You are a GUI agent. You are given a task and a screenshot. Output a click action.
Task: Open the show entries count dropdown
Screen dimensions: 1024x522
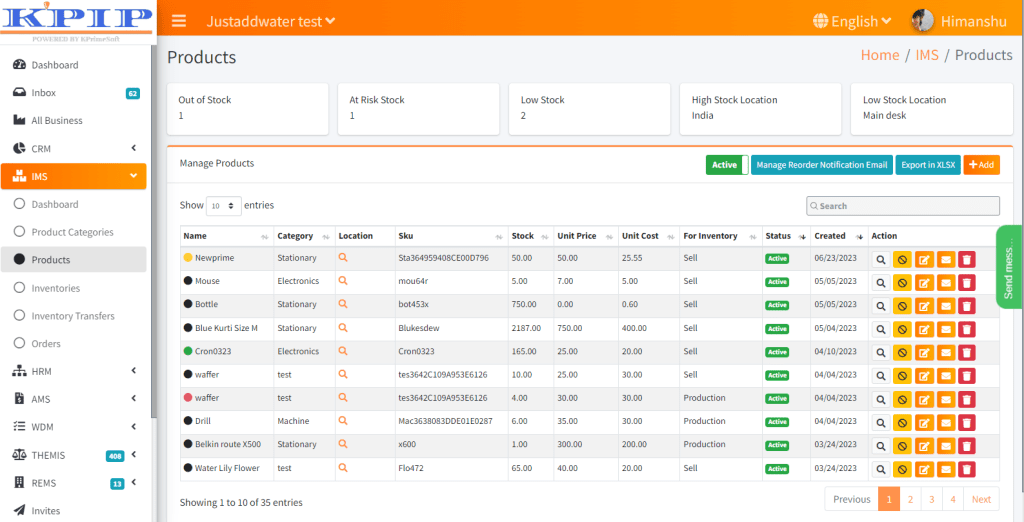point(224,205)
